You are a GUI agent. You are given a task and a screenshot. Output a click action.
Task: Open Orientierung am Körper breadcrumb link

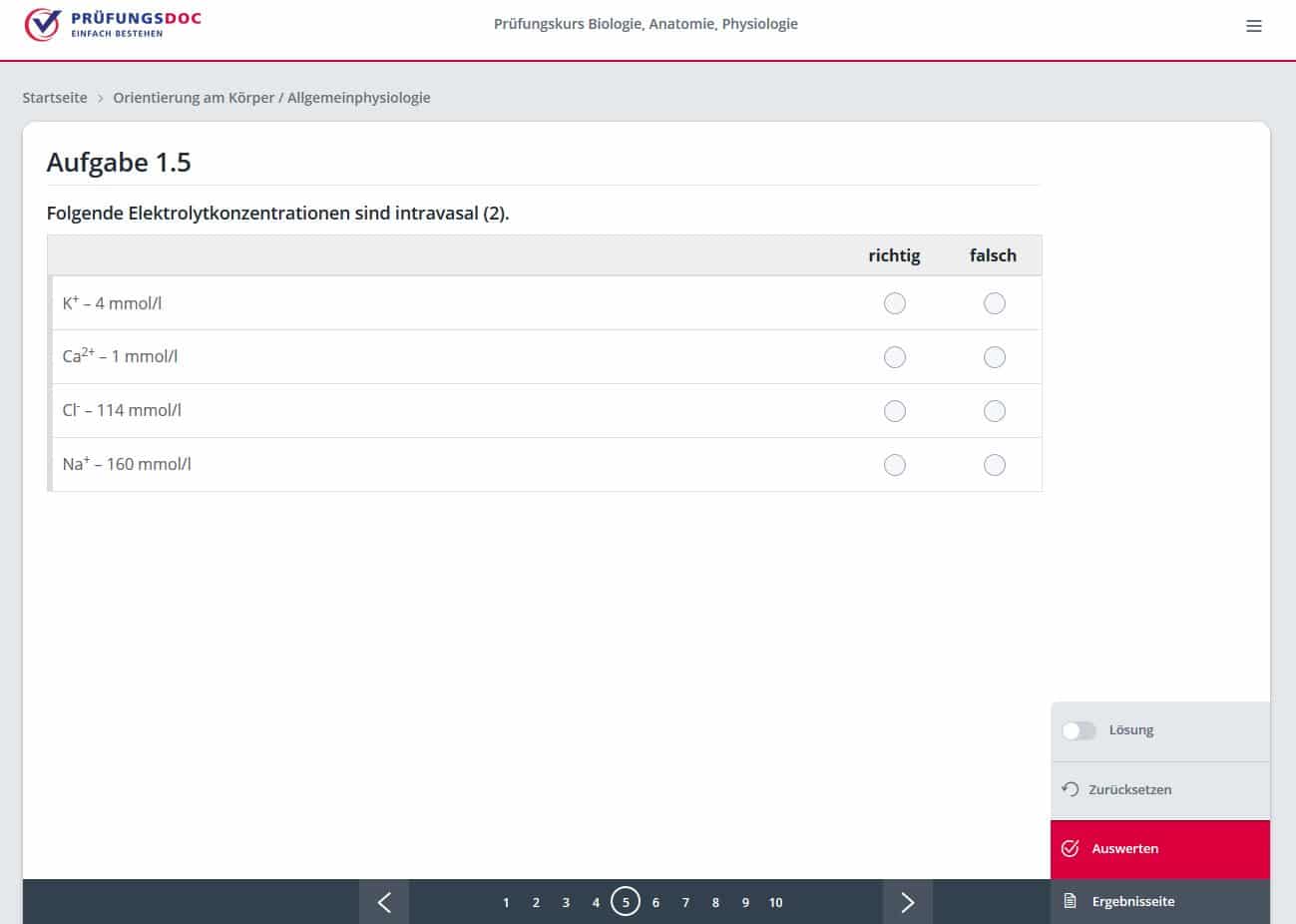click(271, 98)
